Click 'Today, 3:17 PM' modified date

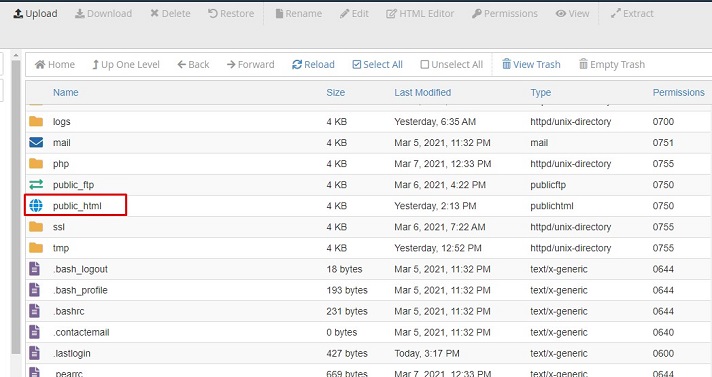pyautogui.click(x=427, y=353)
